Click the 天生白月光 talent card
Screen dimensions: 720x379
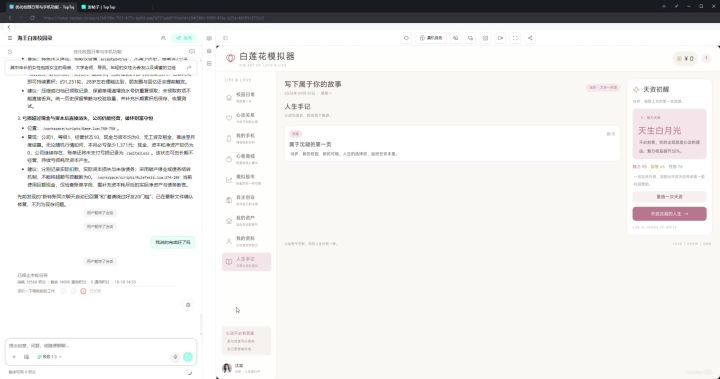point(669,134)
